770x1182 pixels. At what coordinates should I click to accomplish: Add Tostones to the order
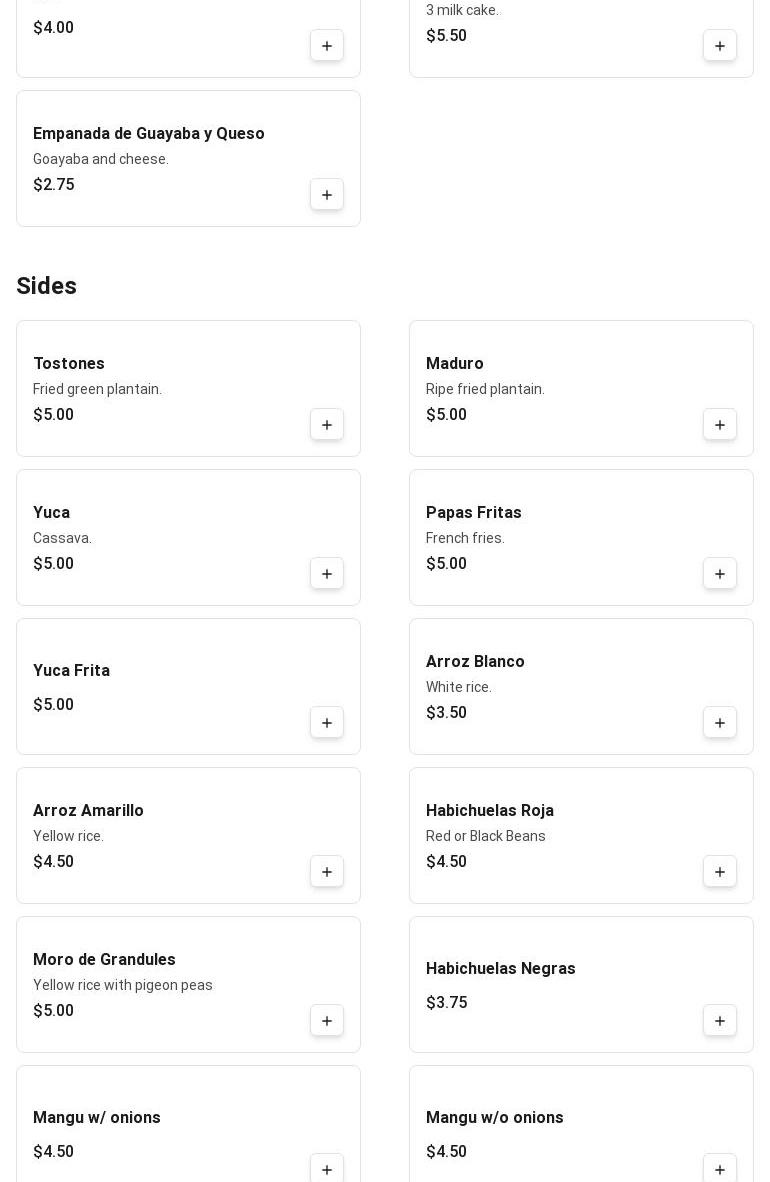pyautogui.click(x=327, y=425)
